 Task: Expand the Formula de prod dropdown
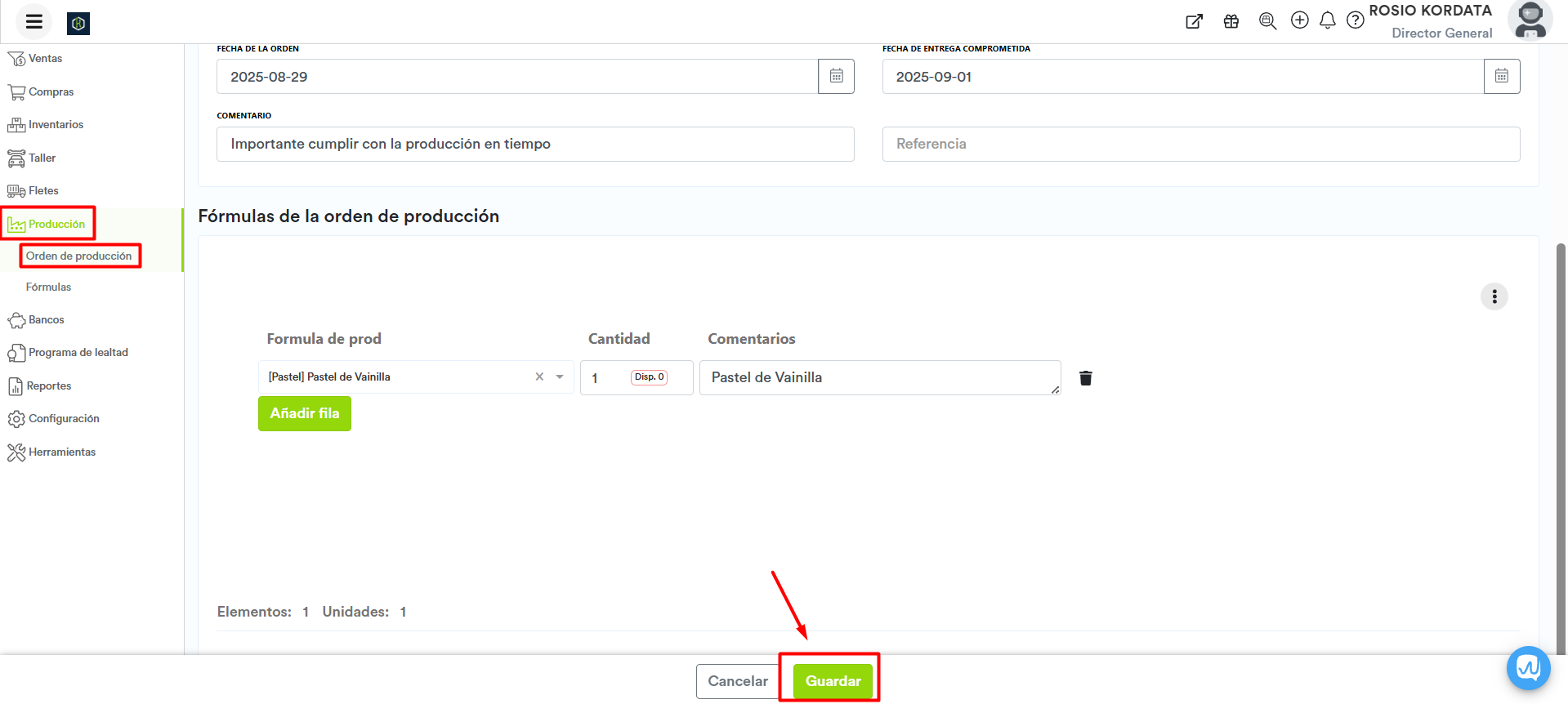pyautogui.click(x=560, y=377)
